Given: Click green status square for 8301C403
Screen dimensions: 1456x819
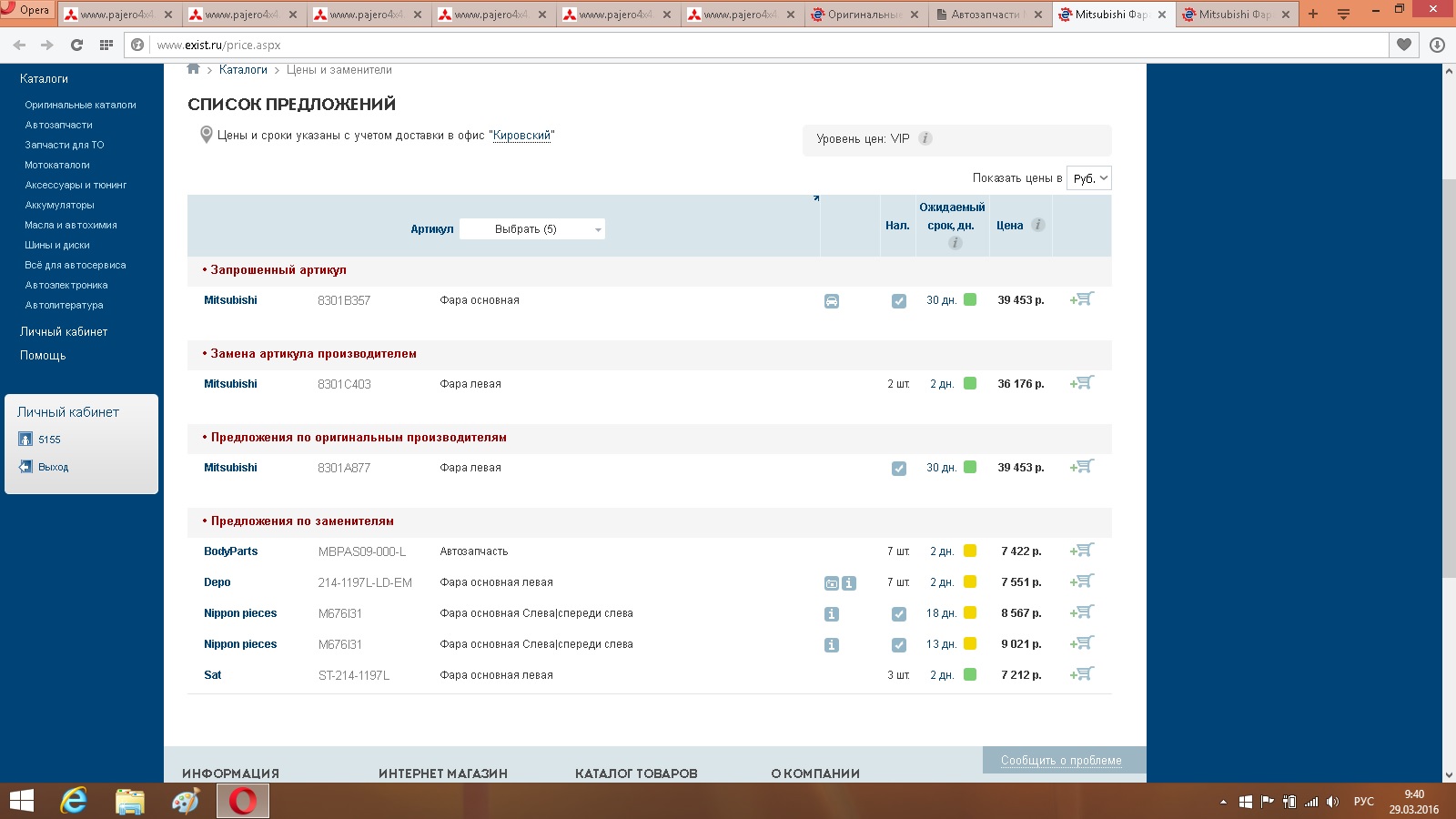Looking at the screenshot, I should pyautogui.click(x=970, y=383).
